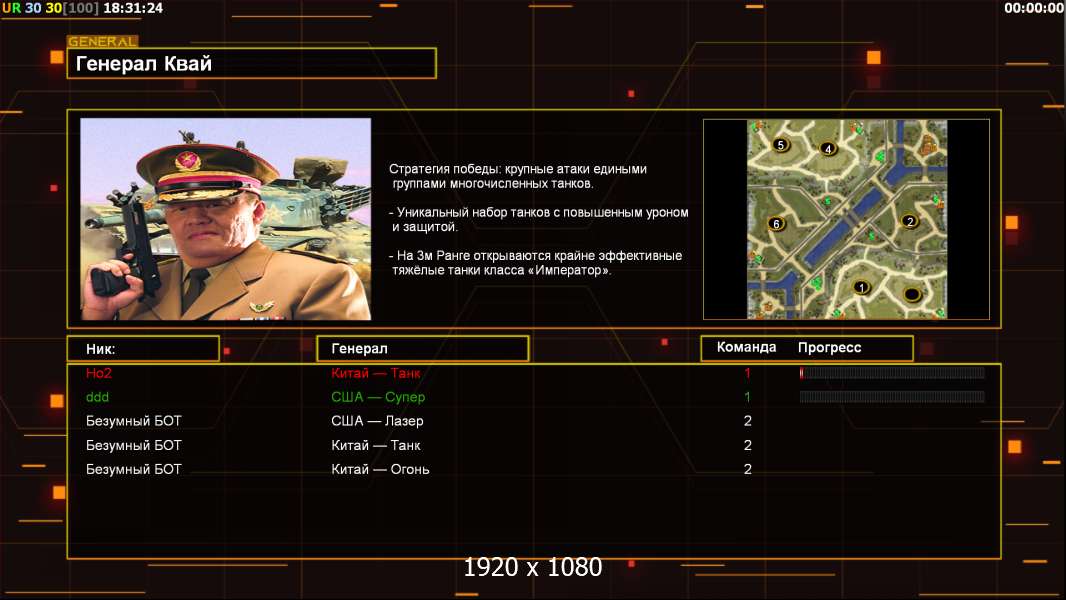
Task: Click the 'Уникальный набор танков' description line
Action: 538,219
